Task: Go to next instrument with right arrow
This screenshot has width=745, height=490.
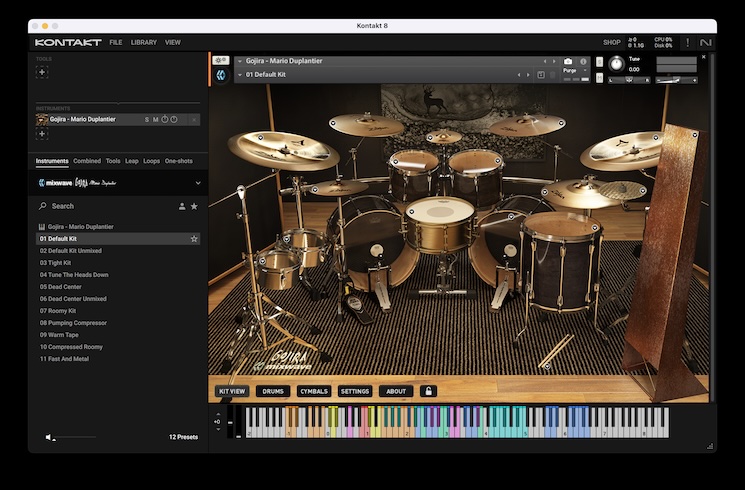Action: pos(554,61)
